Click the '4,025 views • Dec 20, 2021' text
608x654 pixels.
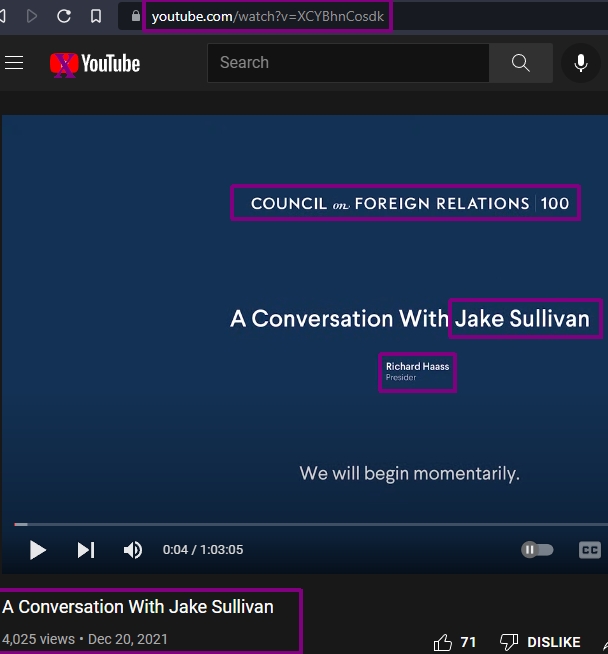[x=85, y=639]
